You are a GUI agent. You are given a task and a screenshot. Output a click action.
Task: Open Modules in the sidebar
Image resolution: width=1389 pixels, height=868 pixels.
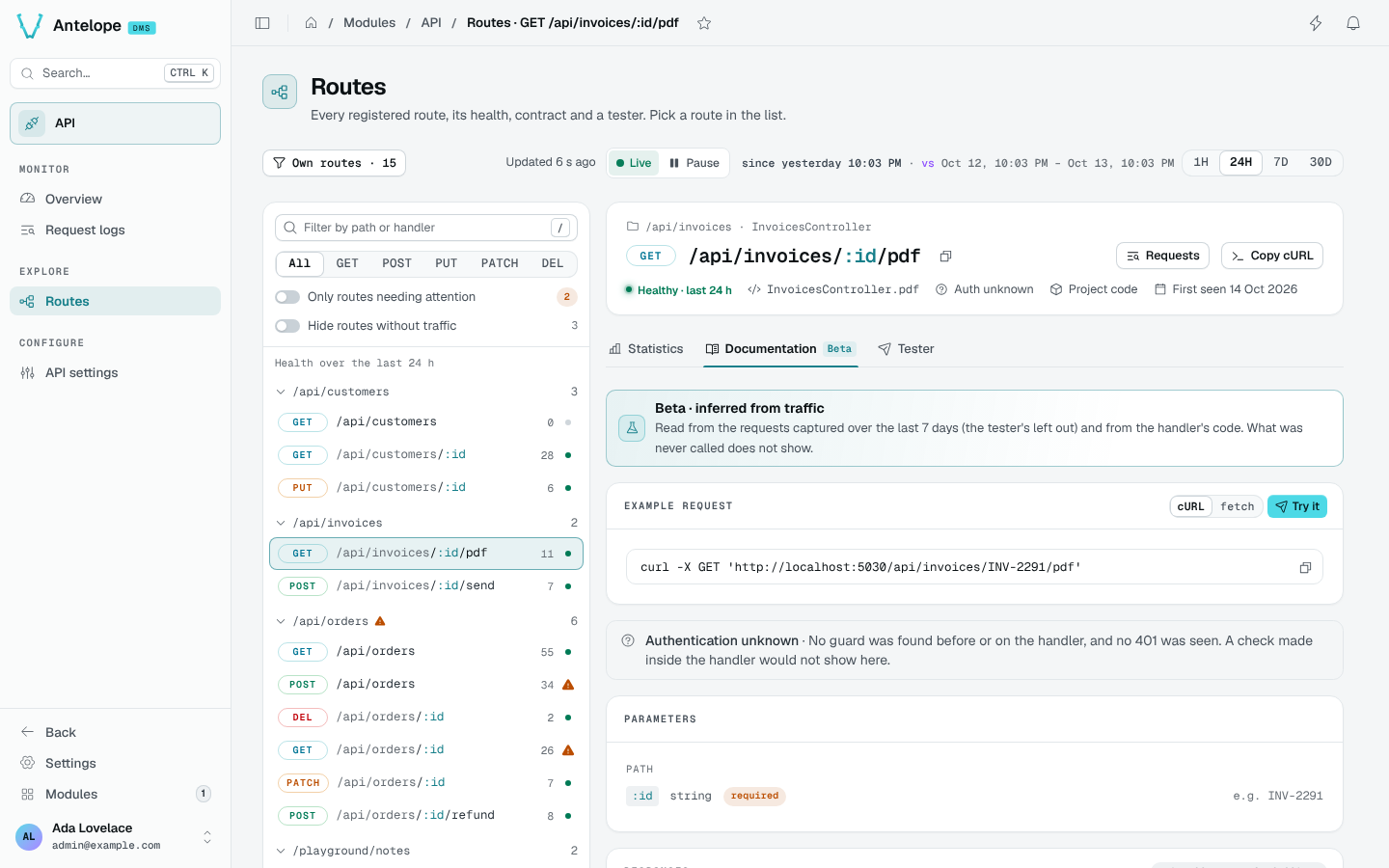tap(116, 794)
